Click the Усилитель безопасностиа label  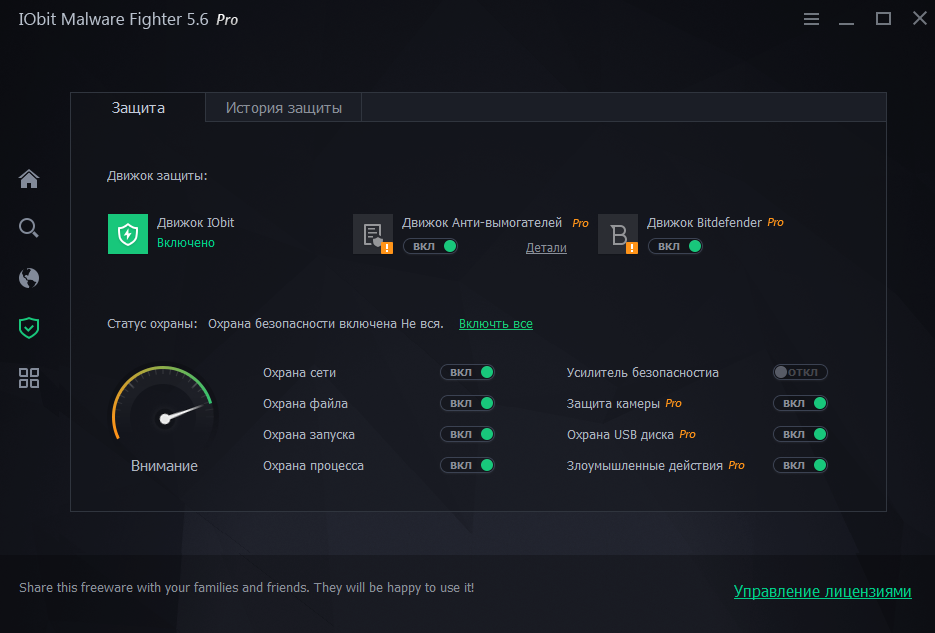[x=642, y=373]
